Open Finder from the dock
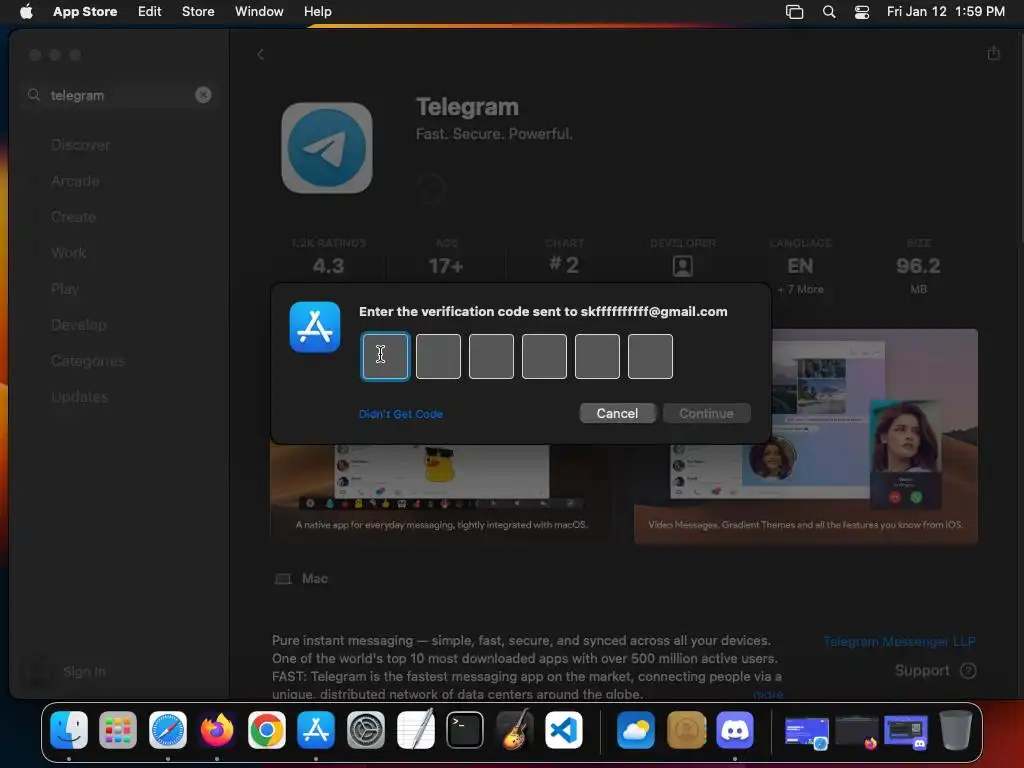1024x768 pixels. coord(69,729)
